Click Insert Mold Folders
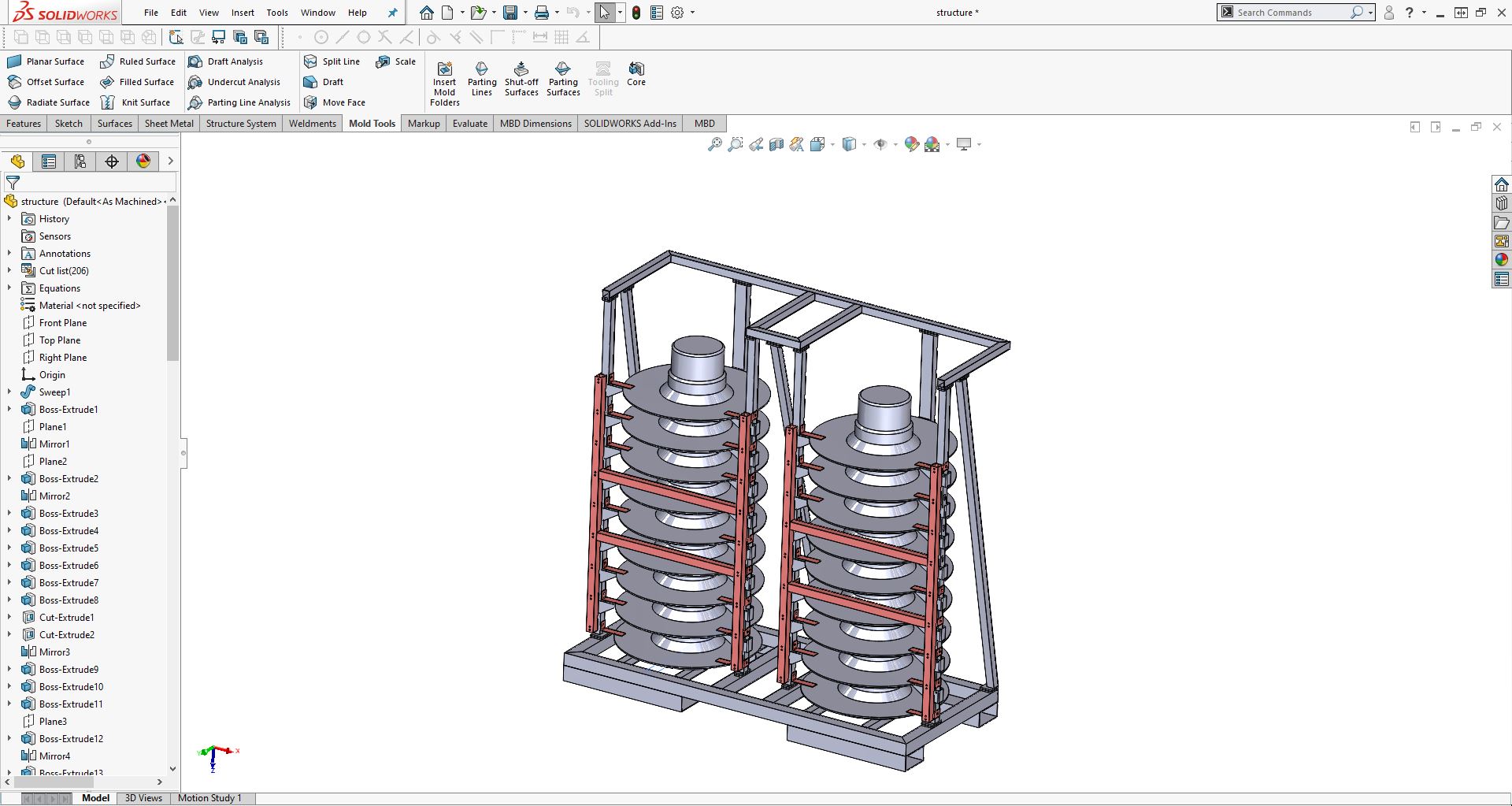 (445, 84)
